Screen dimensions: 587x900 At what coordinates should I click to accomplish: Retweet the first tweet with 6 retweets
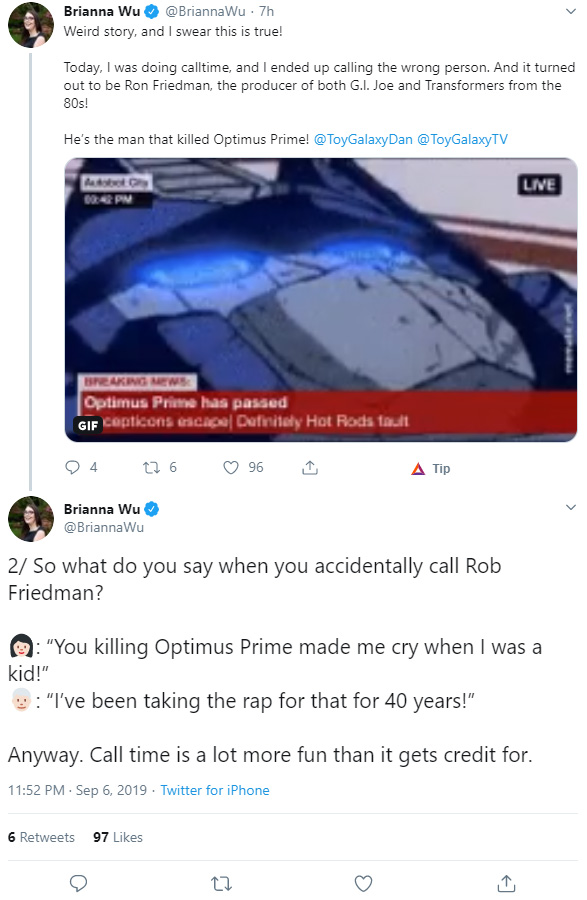point(151,468)
